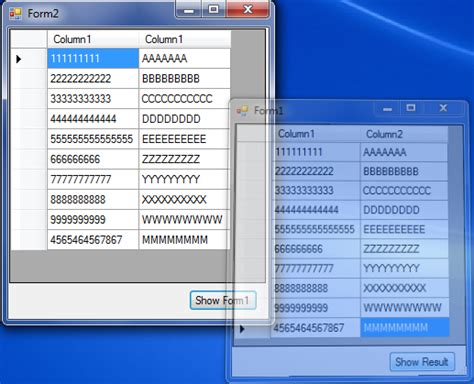The image size is (474, 384).
Task: Select cell 77777777777 in Form2
Action: [93, 179]
